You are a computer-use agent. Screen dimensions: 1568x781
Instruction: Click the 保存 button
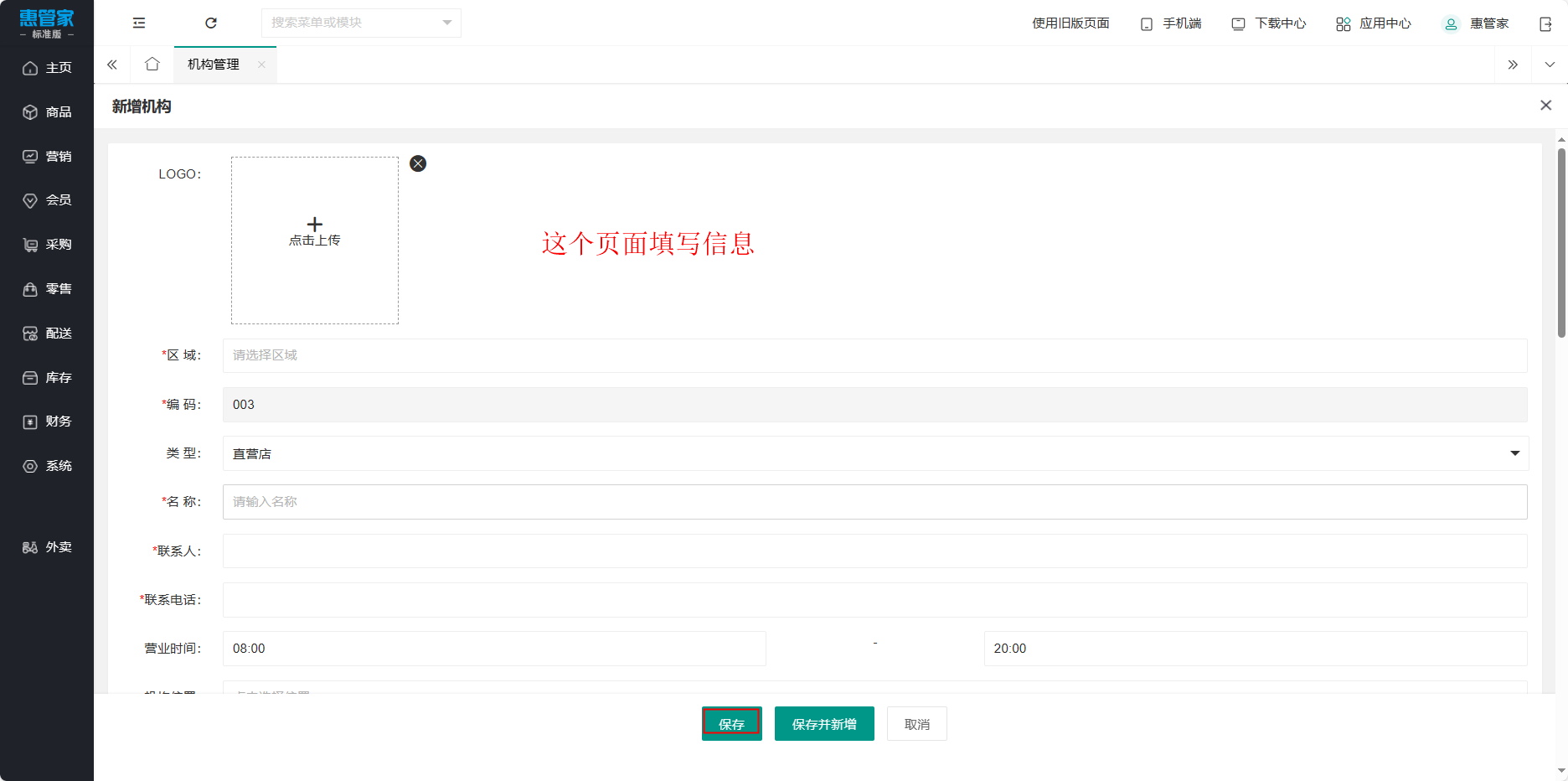pyautogui.click(x=731, y=724)
